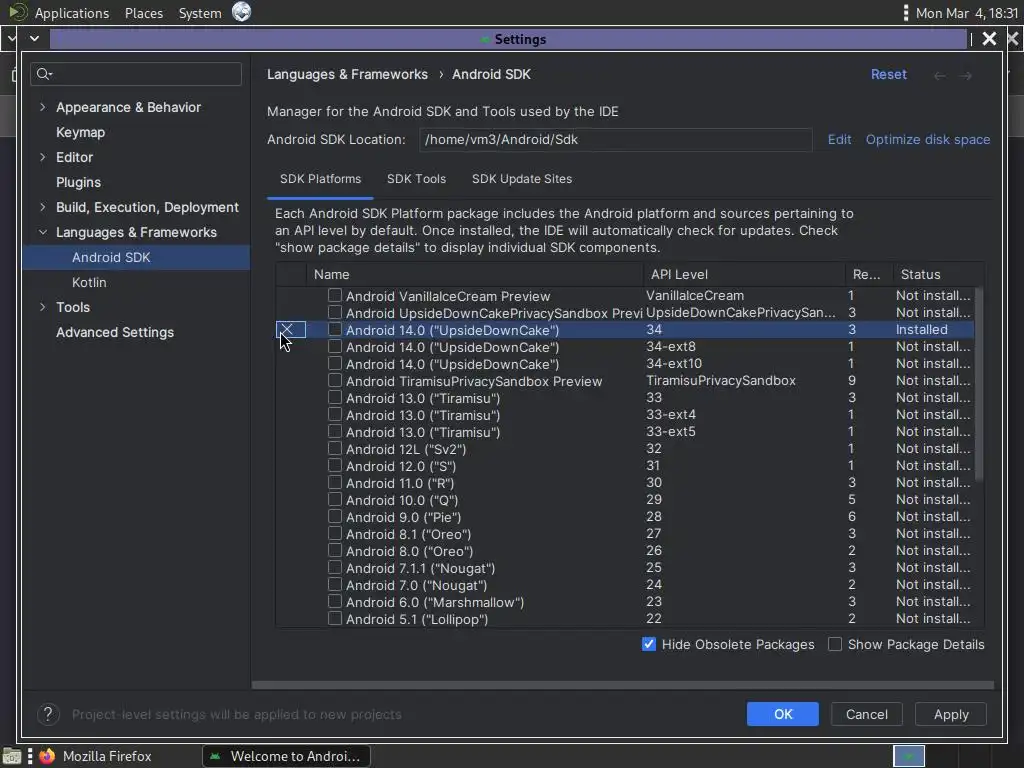Open the browser globe icon in top panel

pos(241,12)
